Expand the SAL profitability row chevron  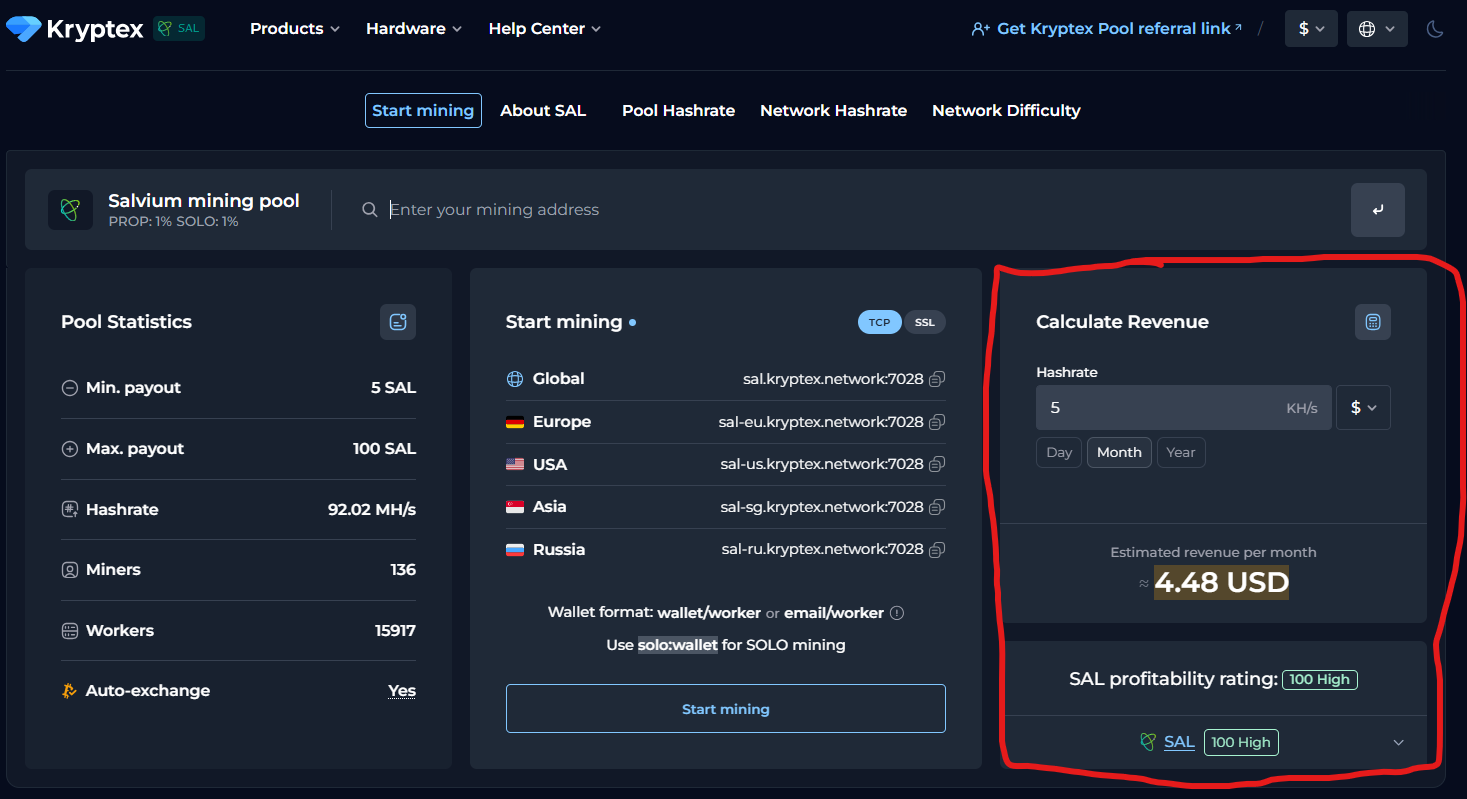(x=1399, y=742)
